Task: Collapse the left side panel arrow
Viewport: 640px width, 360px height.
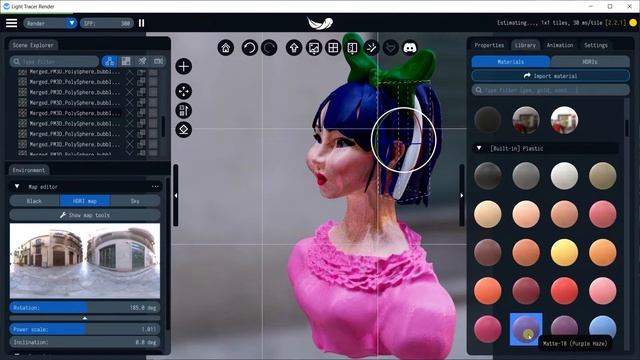Action: click(176, 195)
